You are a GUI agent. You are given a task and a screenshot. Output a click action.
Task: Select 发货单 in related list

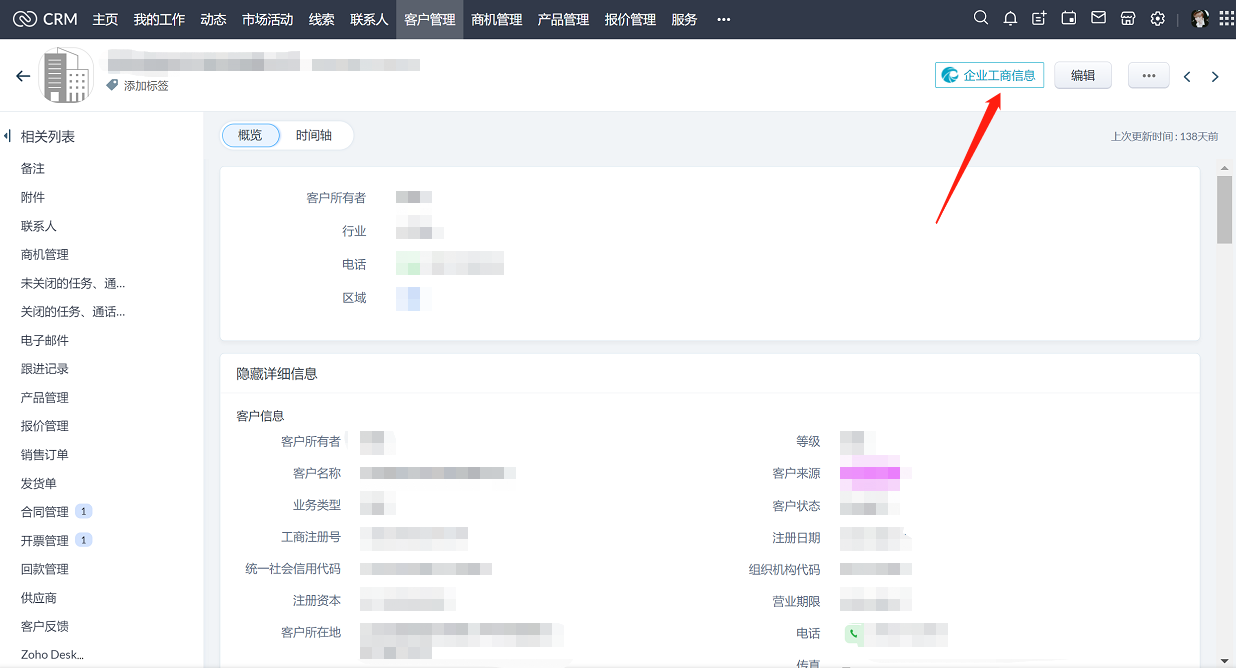pos(39,483)
